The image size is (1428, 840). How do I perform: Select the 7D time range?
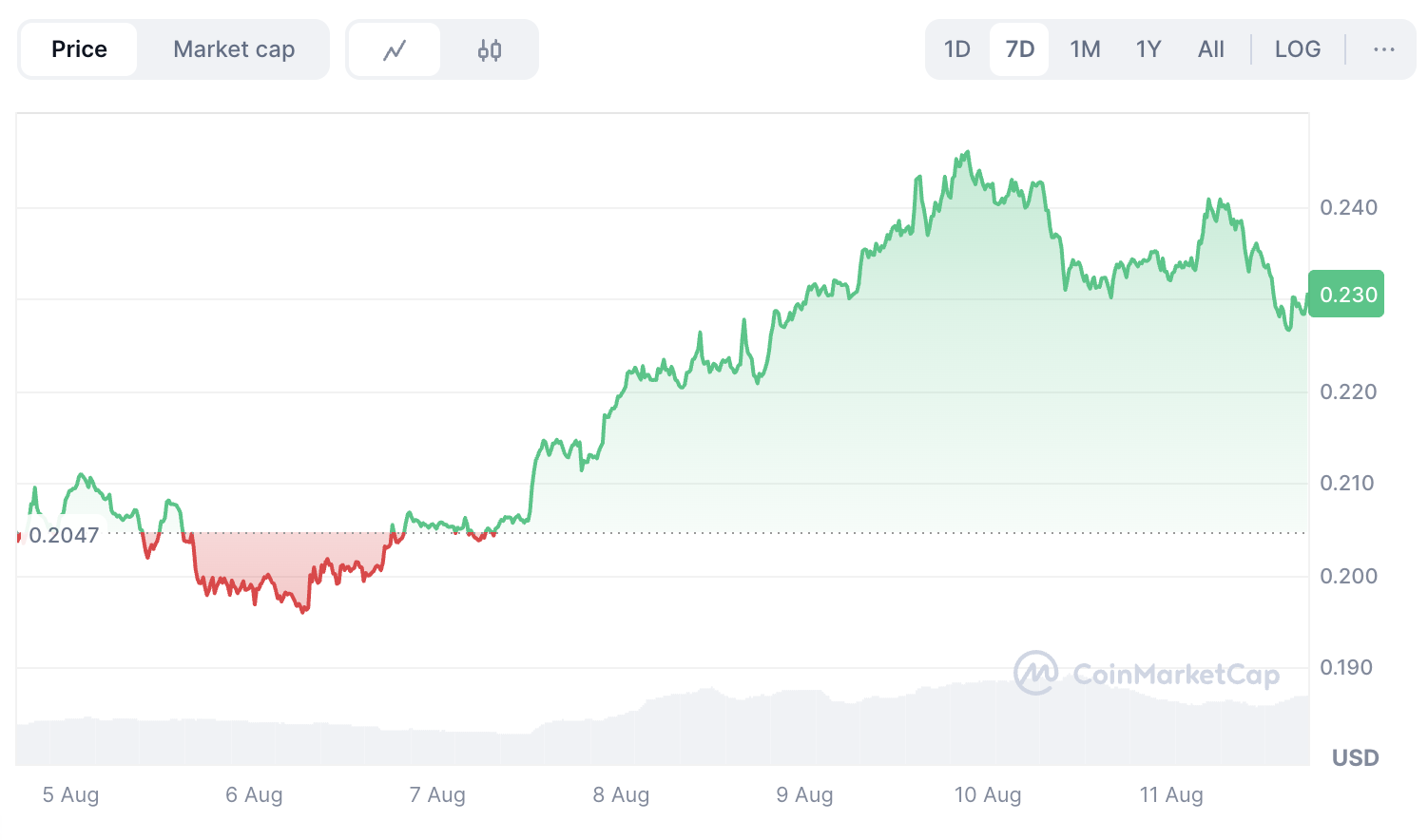point(1019,49)
